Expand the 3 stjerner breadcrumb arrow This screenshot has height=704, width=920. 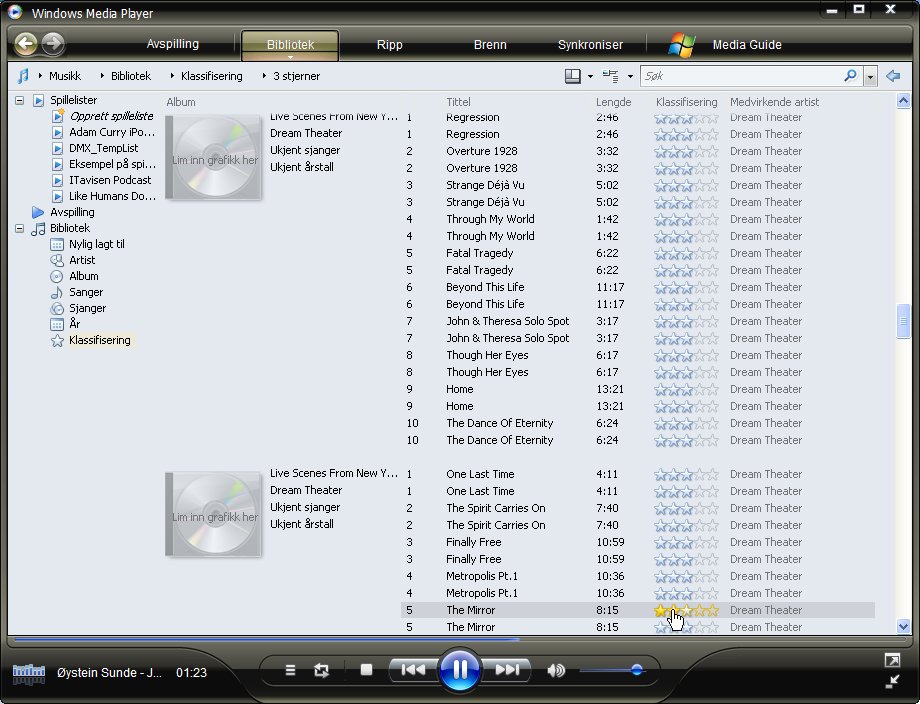pos(264,76)
